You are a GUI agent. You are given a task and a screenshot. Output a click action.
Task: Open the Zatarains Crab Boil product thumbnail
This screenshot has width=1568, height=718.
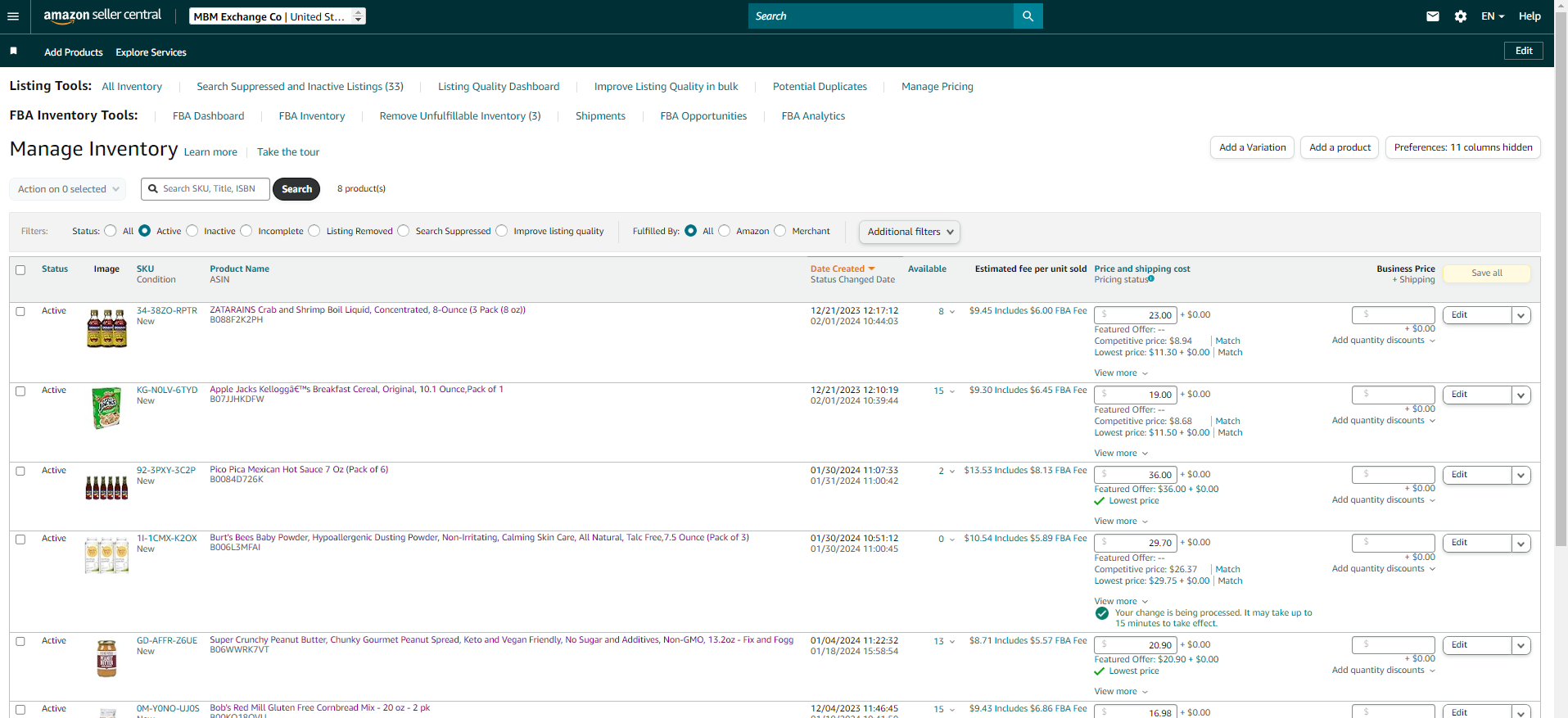pyautogui.click(x=106, y=328)
